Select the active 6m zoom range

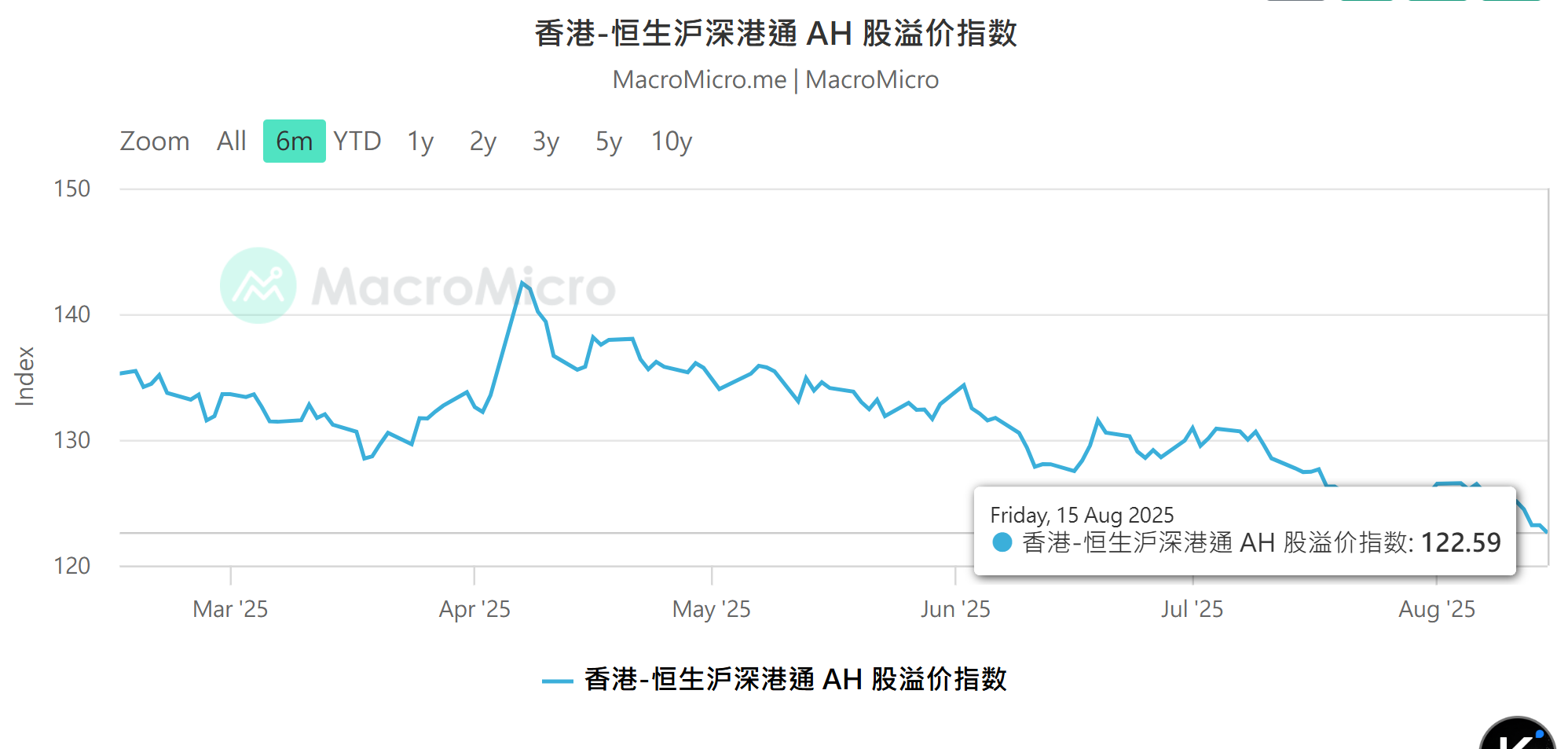pos(295,141)
